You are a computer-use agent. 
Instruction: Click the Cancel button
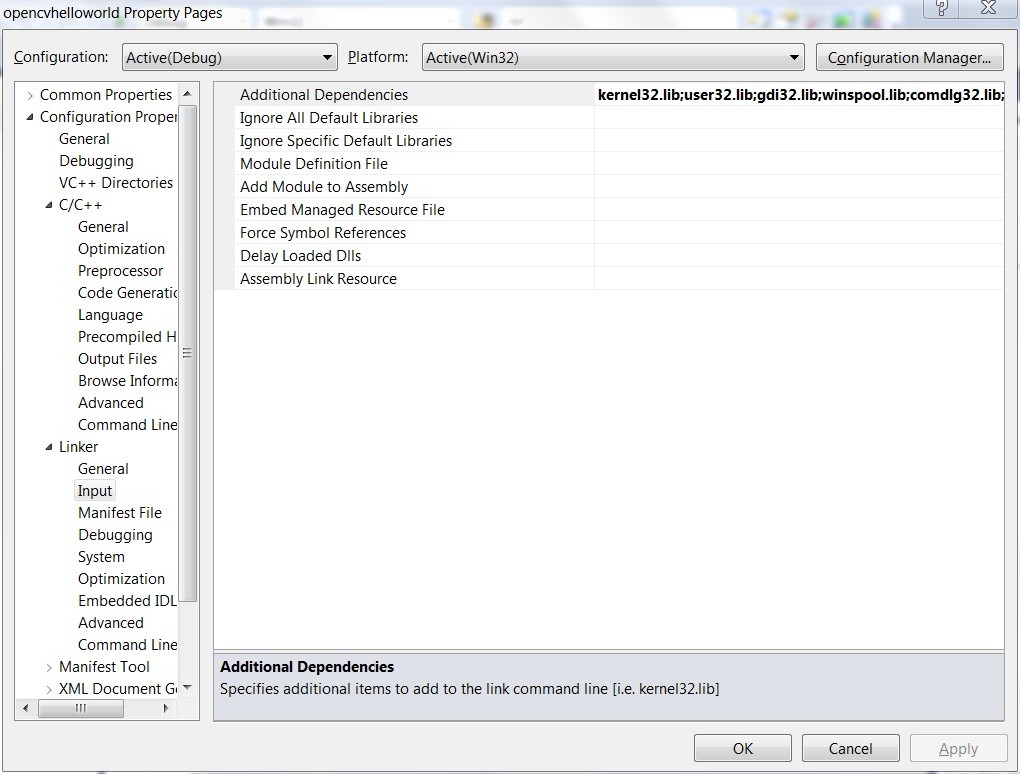pyautogui.click(x=850, y=747)
